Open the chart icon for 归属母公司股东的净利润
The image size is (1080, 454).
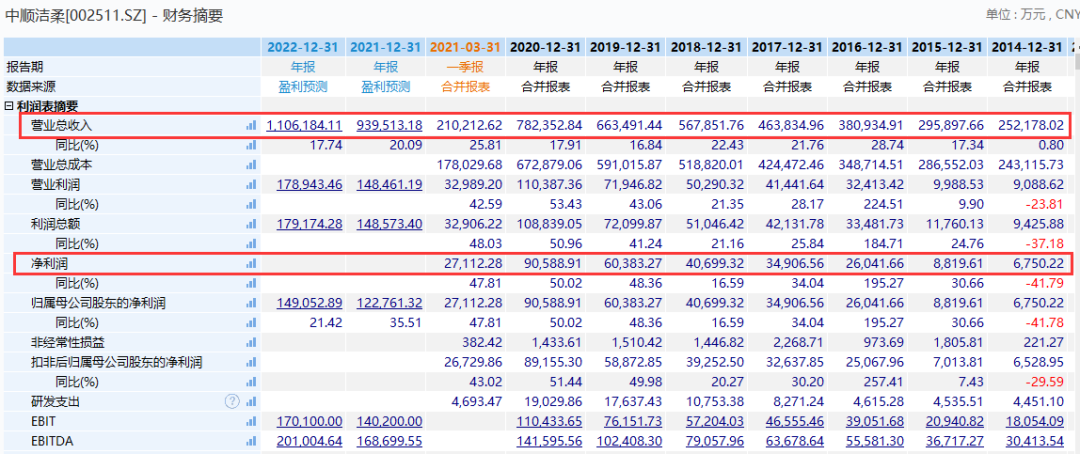251,303
